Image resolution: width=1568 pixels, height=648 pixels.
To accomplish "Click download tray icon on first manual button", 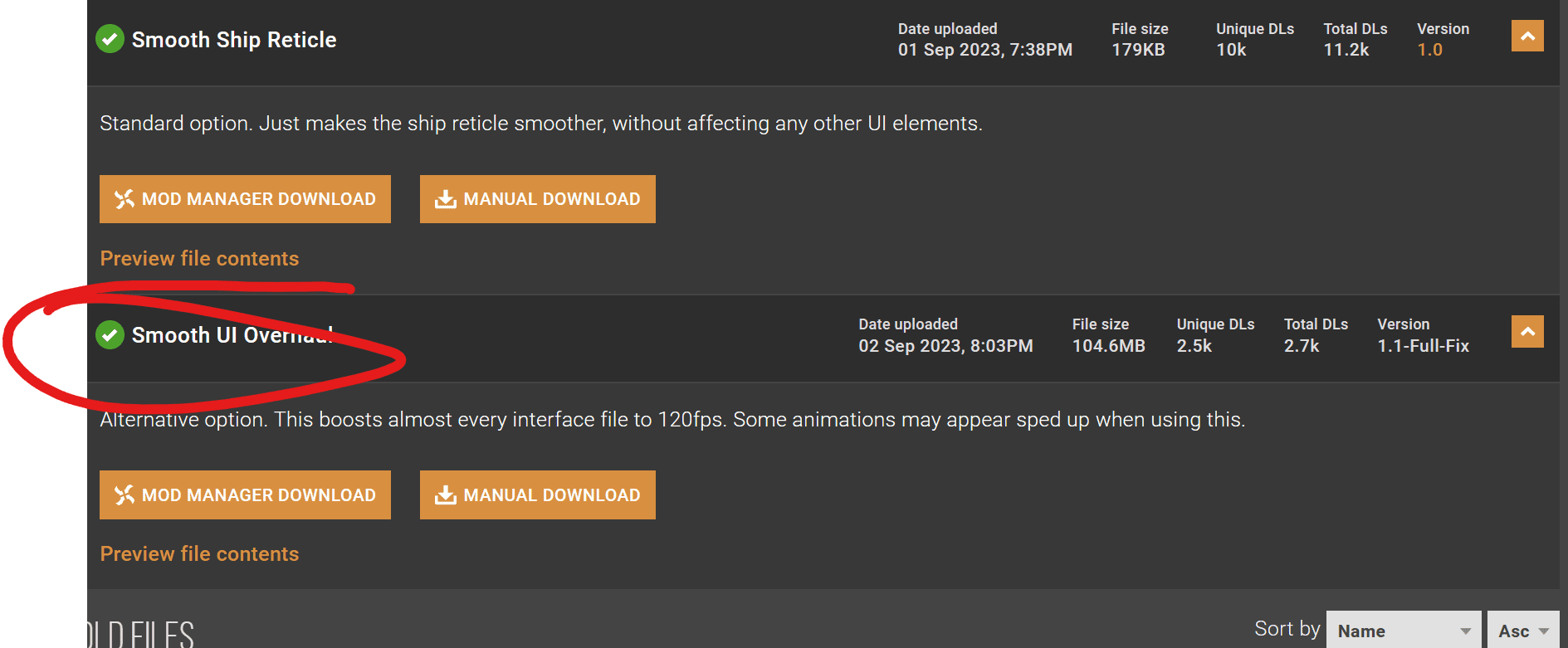I will pyautogui.click(x=446, y=199).
